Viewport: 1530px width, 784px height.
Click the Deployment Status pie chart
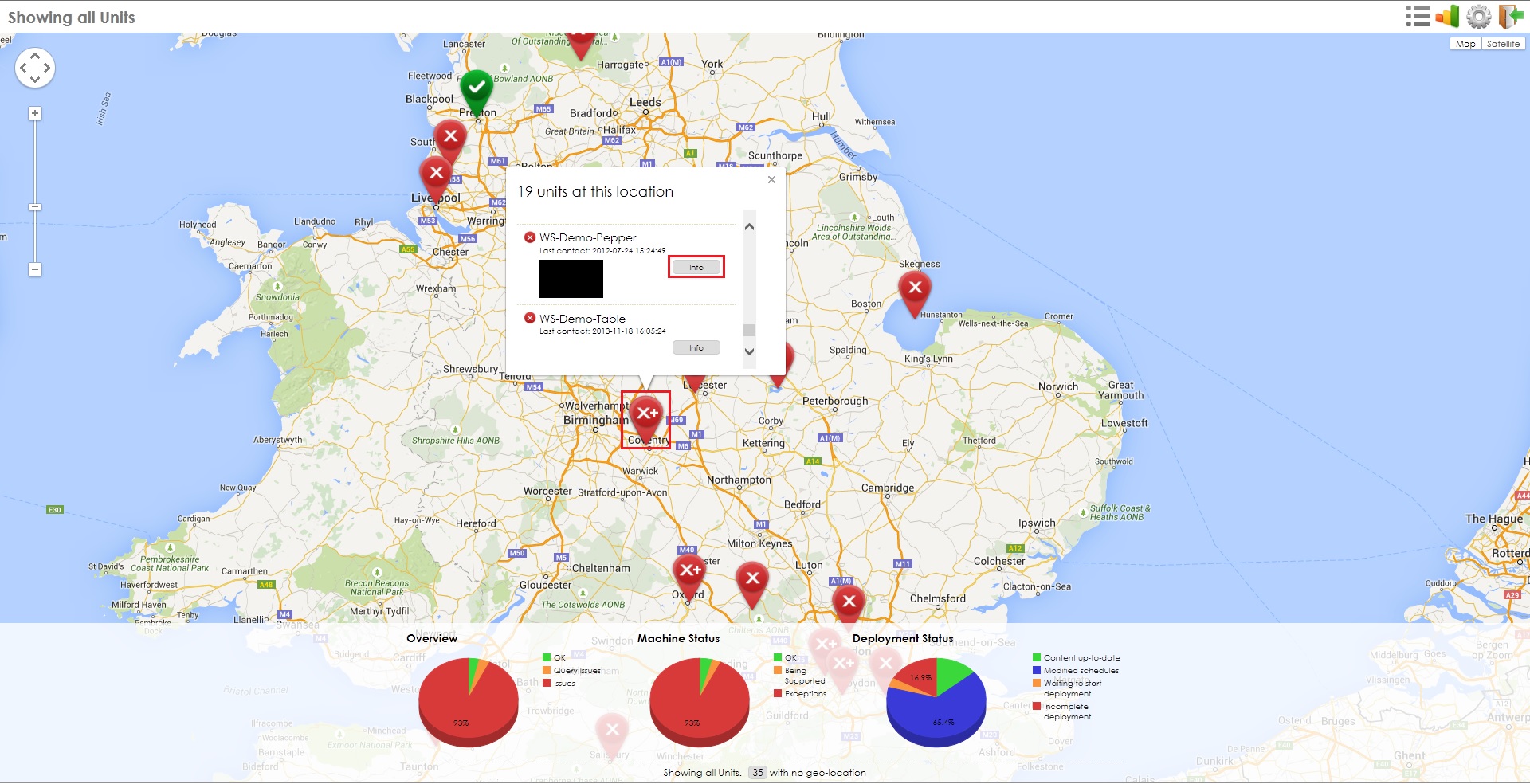[936, 702]
